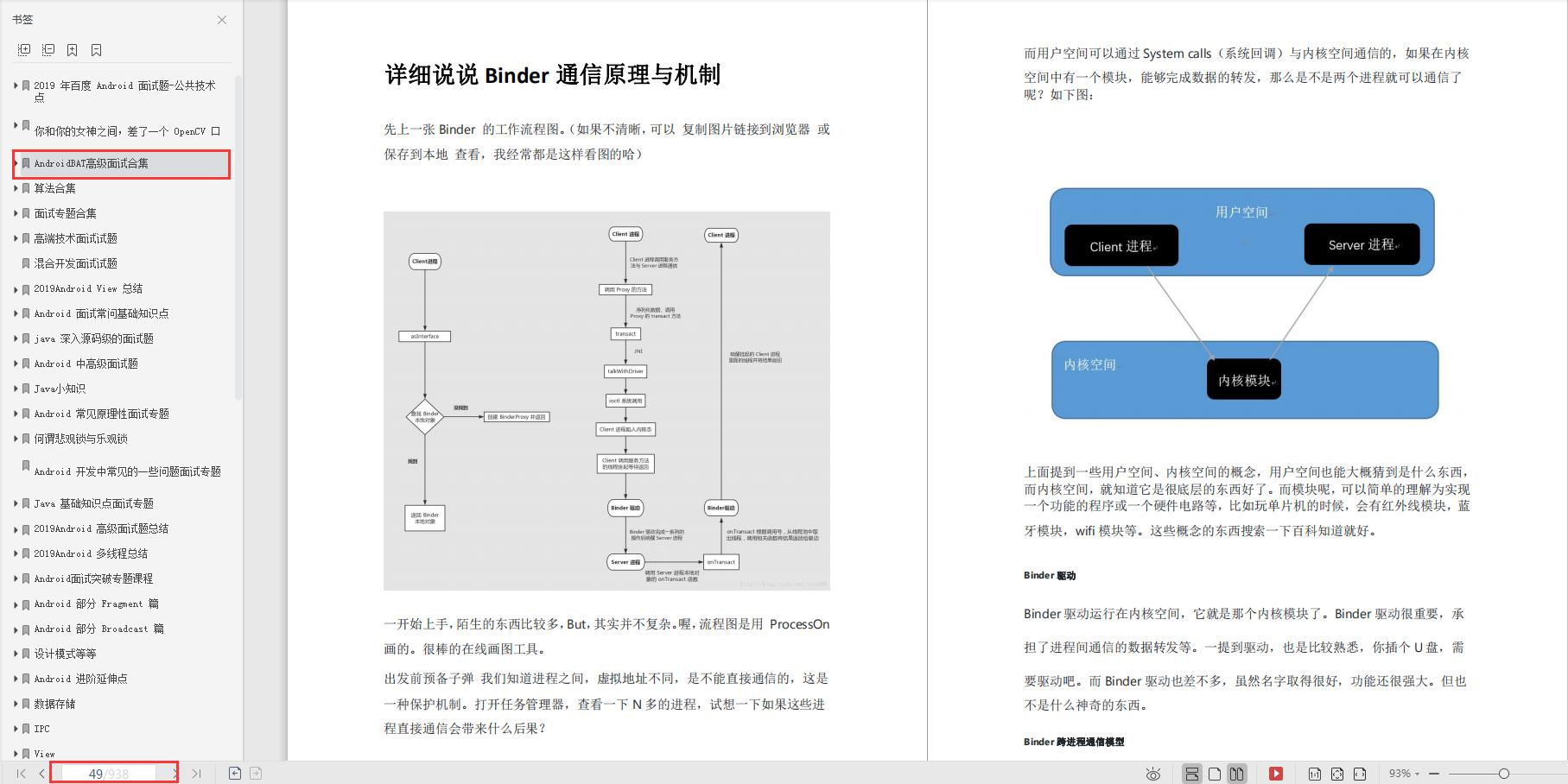Switch to two-page side-by-side layout
The height and width of the screenshot is (784, 1568).
pyautogui.click(x=1237, y=774)
